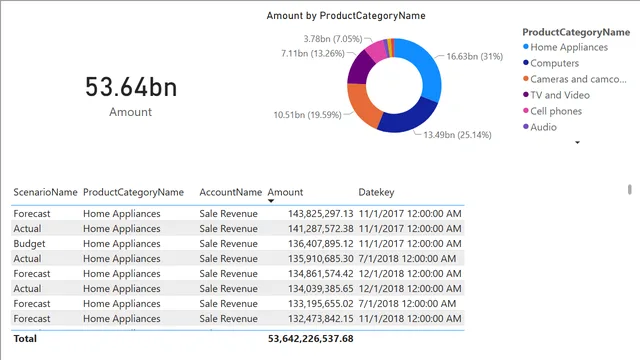Click the pink Cell phones donut slice

coord(376,51)
